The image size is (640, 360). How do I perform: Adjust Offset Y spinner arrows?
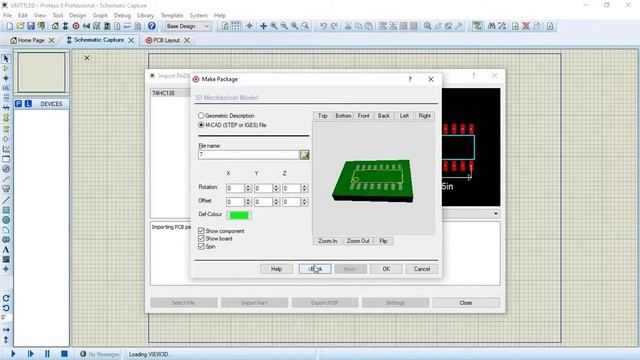coord(276,202)
